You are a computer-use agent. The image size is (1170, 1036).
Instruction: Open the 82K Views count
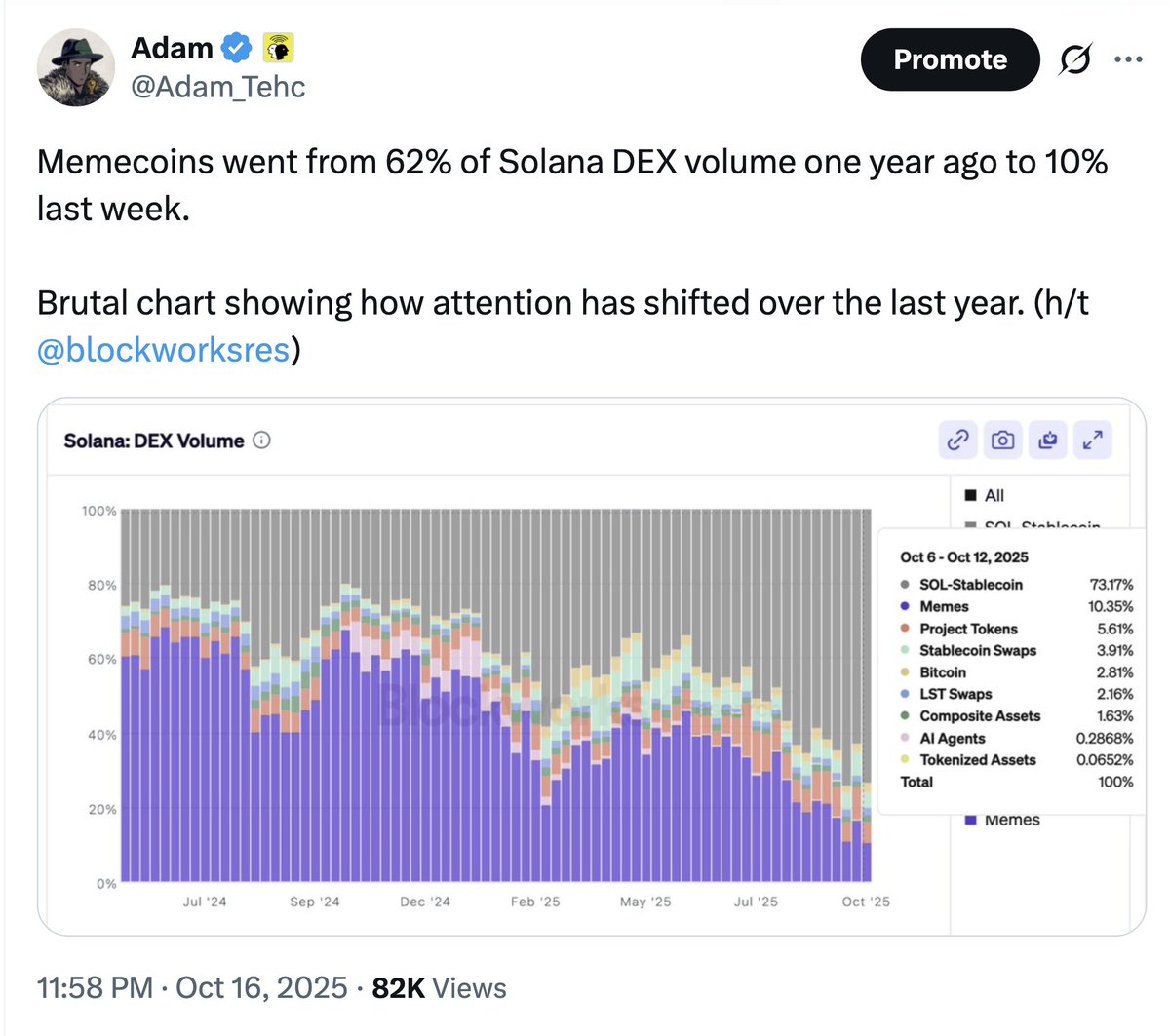tap(439, 988)
